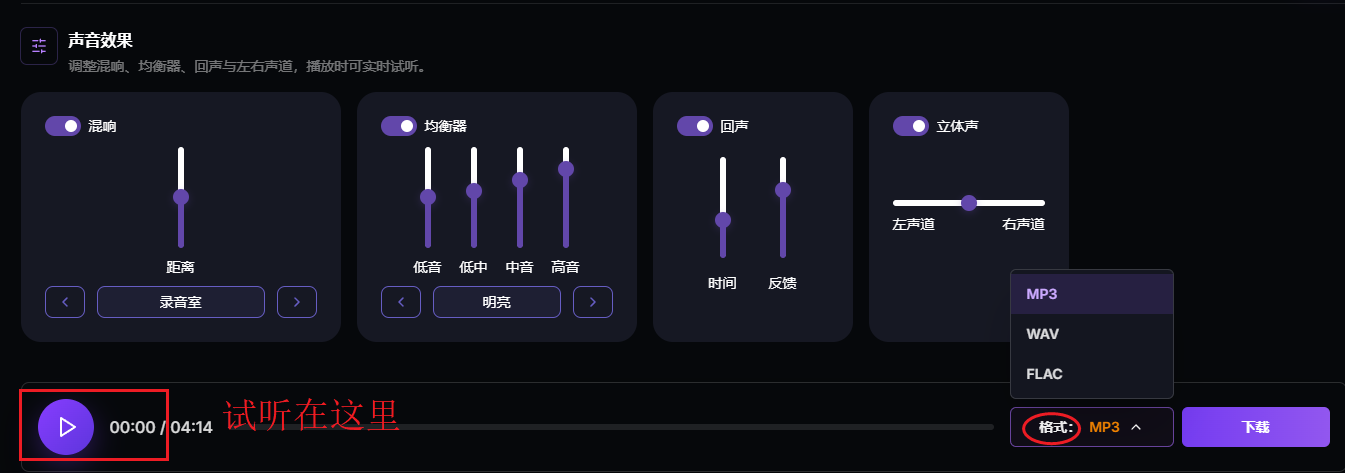Click the 录音室 reverb preset box

point(181,302)
